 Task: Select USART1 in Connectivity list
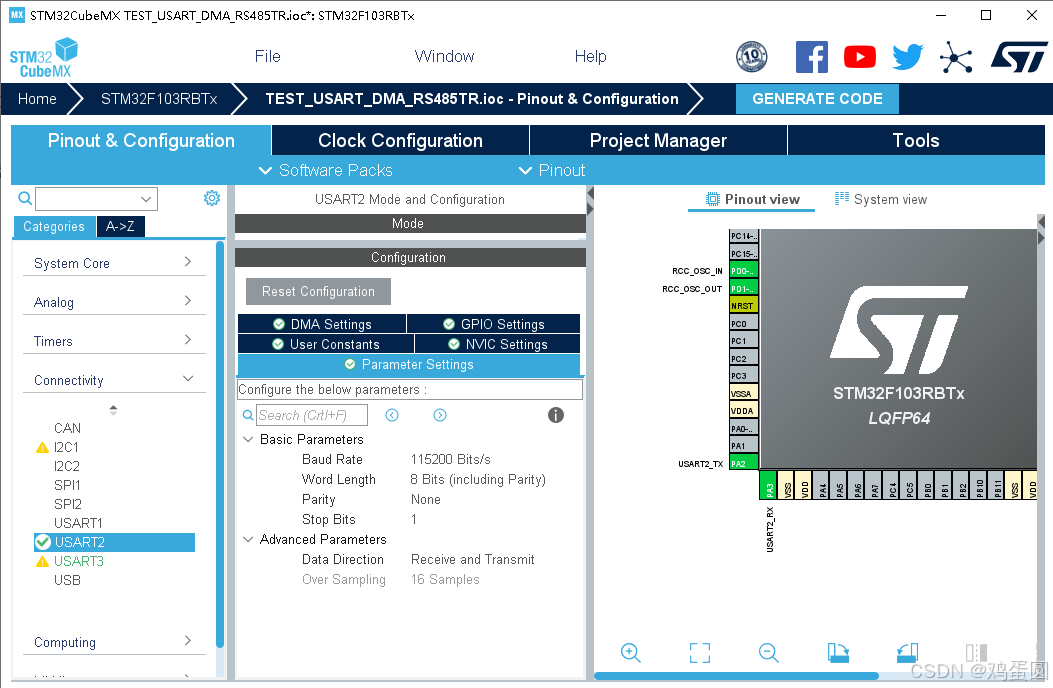[79, 523]
